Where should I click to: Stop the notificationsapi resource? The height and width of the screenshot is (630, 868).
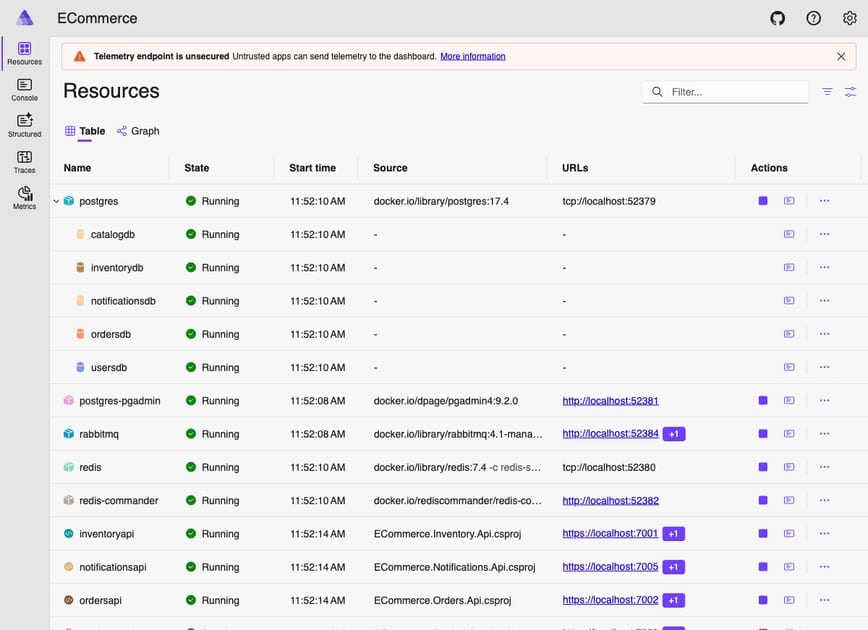763,566
